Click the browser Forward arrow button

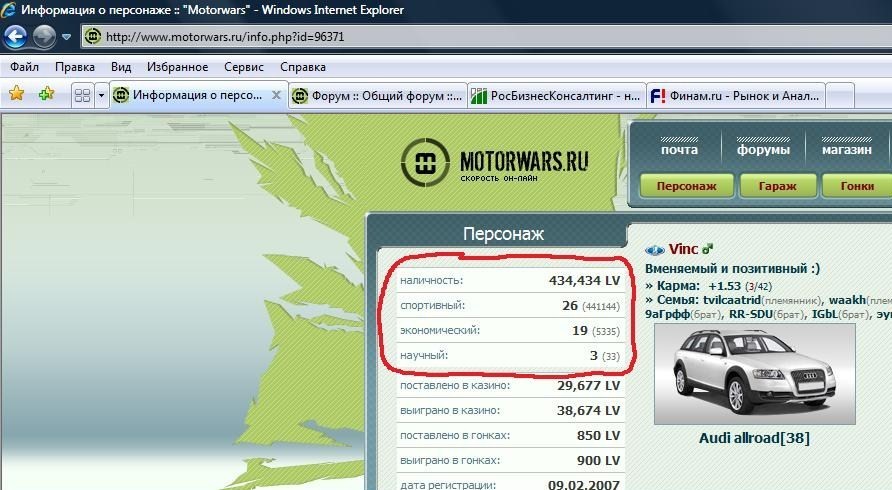point(44,37)
